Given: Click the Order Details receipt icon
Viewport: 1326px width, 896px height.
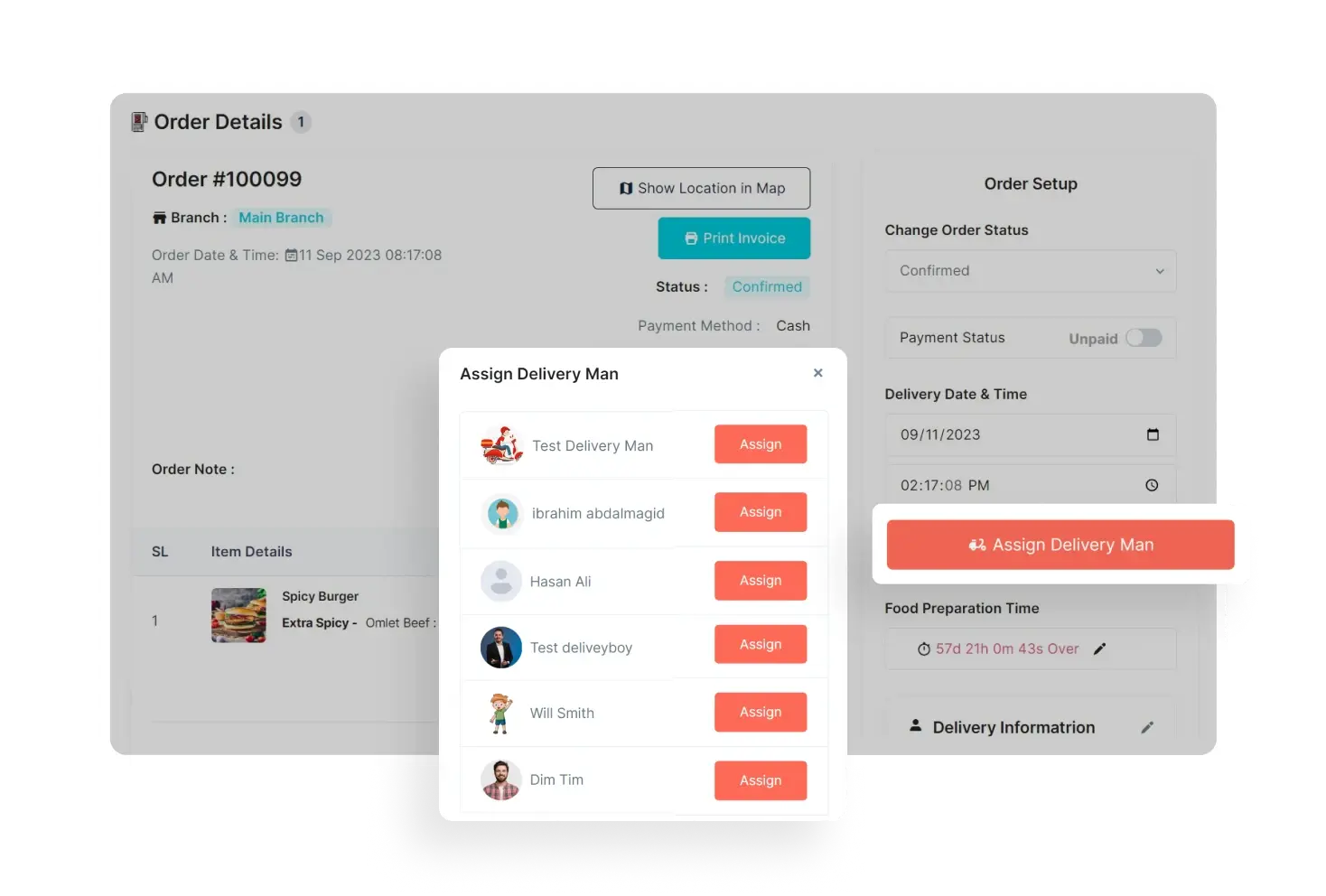Looking at the screenshot, I should point(139,122).
